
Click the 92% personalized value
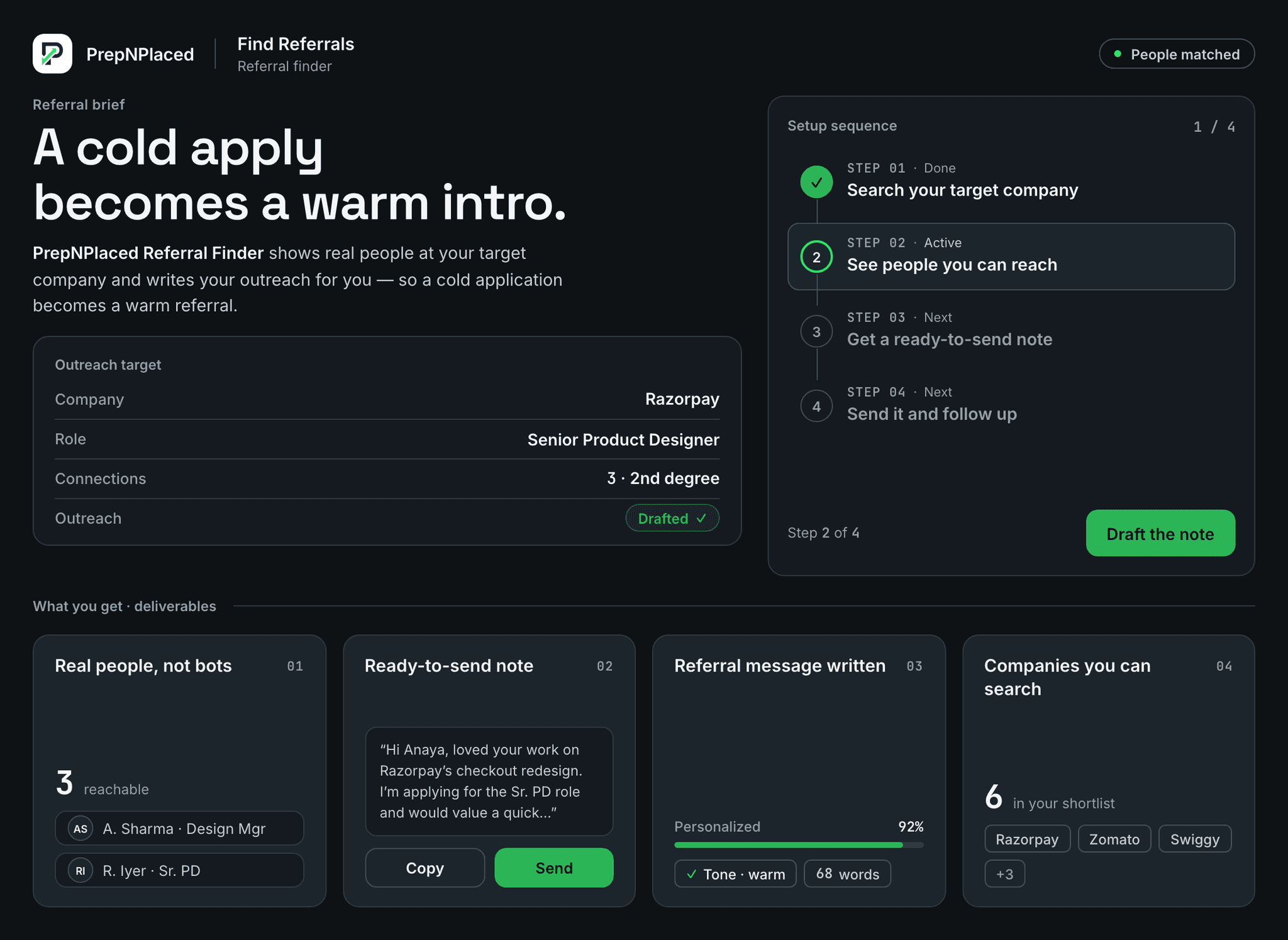pos(911,826)
